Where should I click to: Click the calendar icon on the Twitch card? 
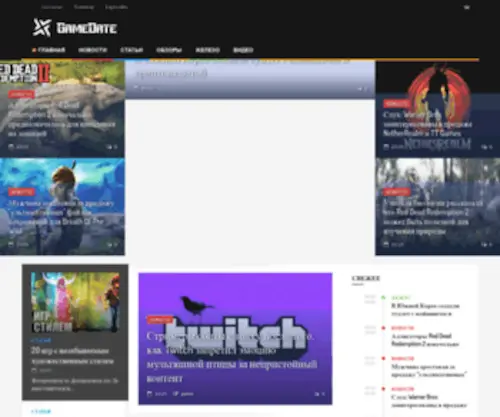coord(150,394)
